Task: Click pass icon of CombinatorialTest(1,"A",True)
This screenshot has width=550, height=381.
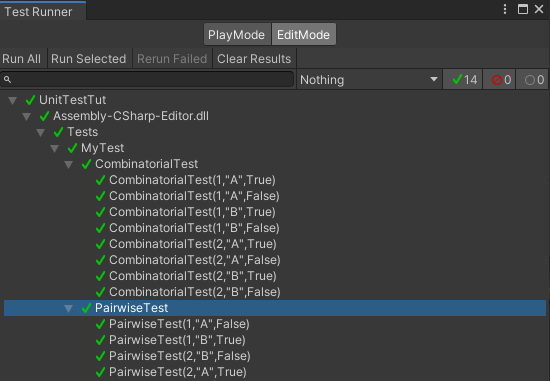Action: coord(100,180)
